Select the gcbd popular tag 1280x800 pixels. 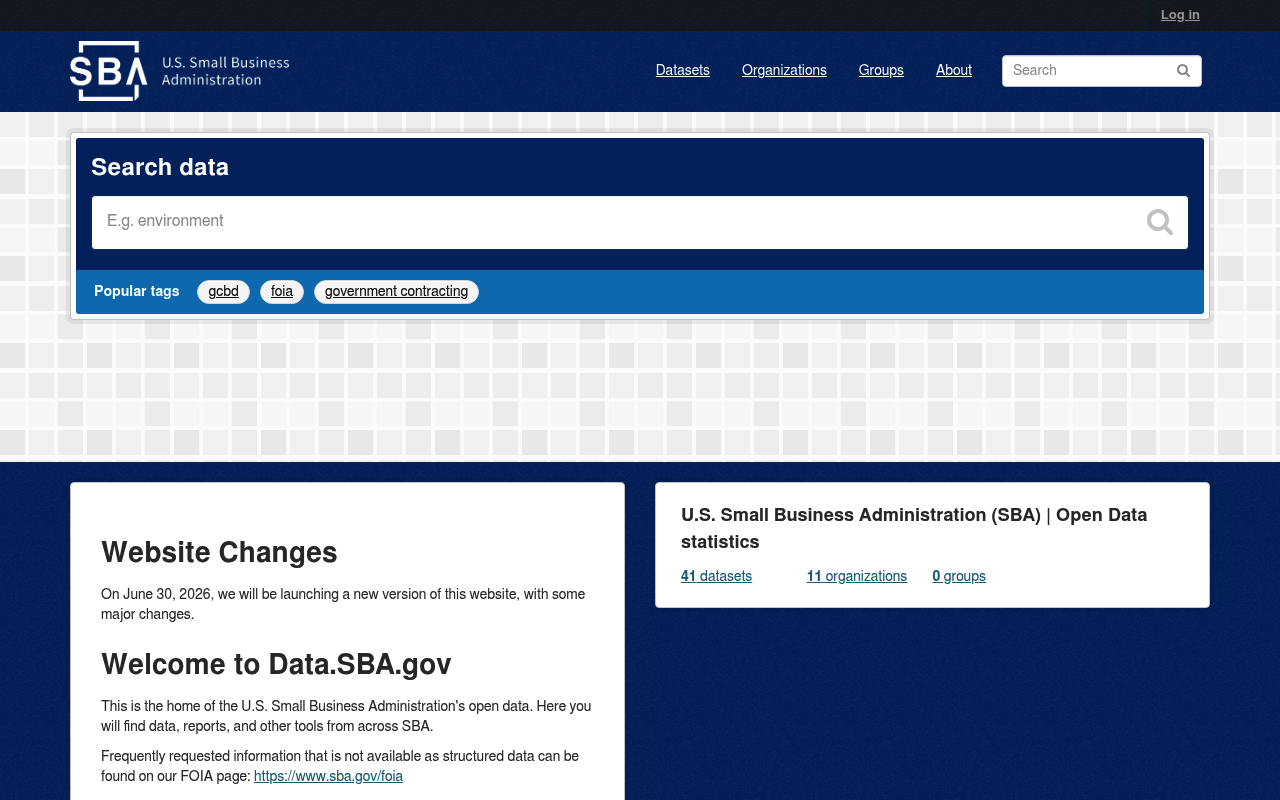coord(223,291)
